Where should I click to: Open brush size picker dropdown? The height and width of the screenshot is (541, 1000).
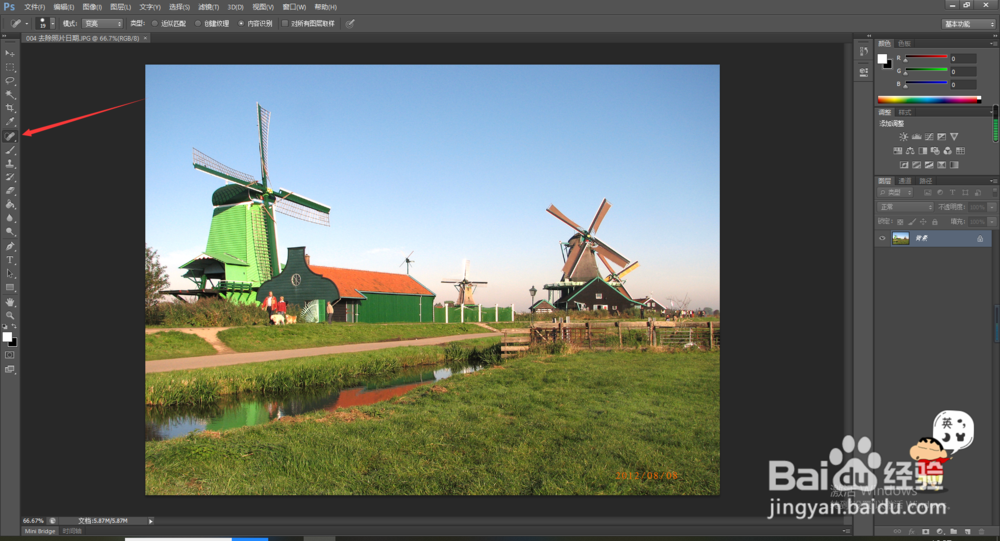[x=52, y=24]
